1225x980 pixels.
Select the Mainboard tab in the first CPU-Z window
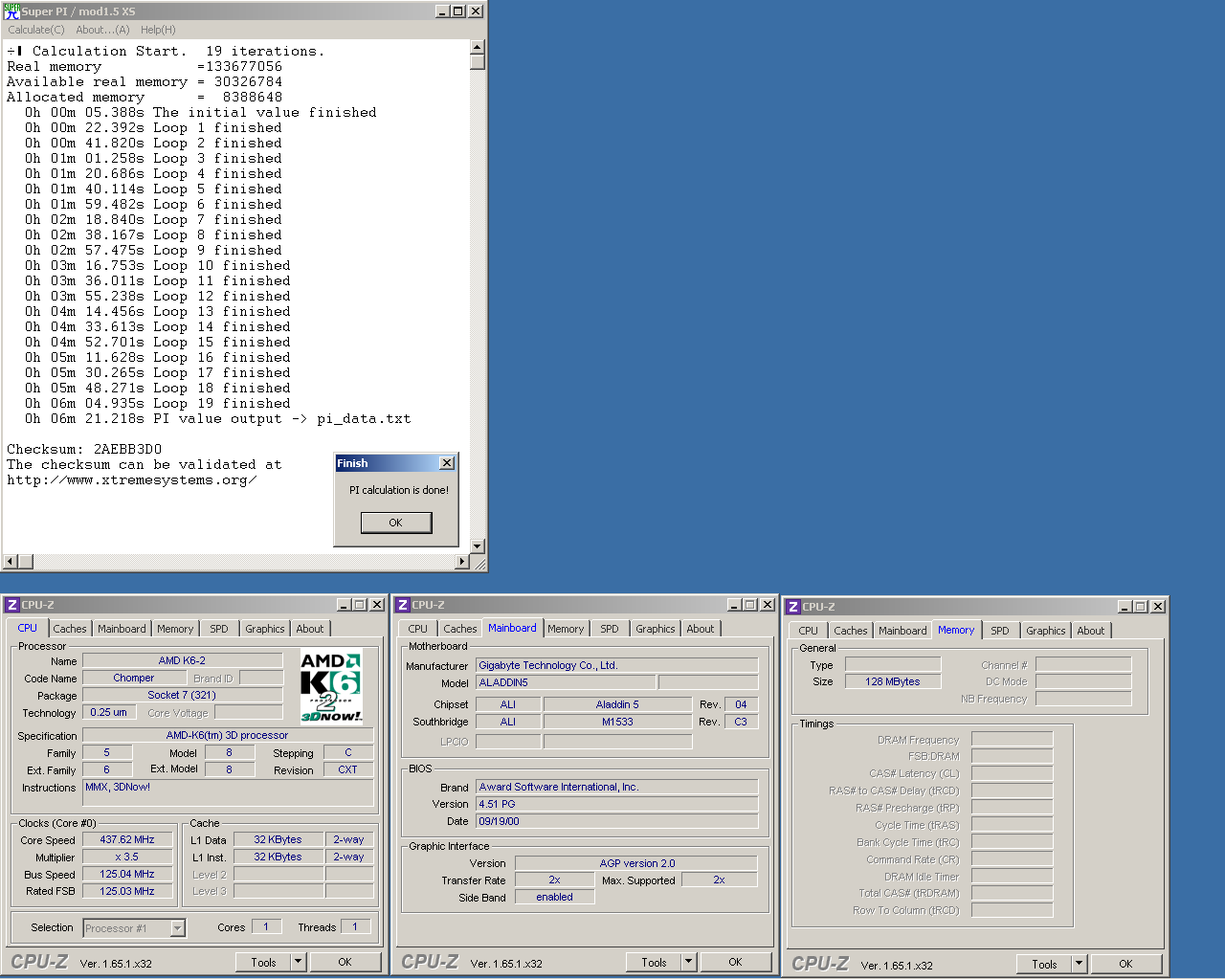(122, 629)
